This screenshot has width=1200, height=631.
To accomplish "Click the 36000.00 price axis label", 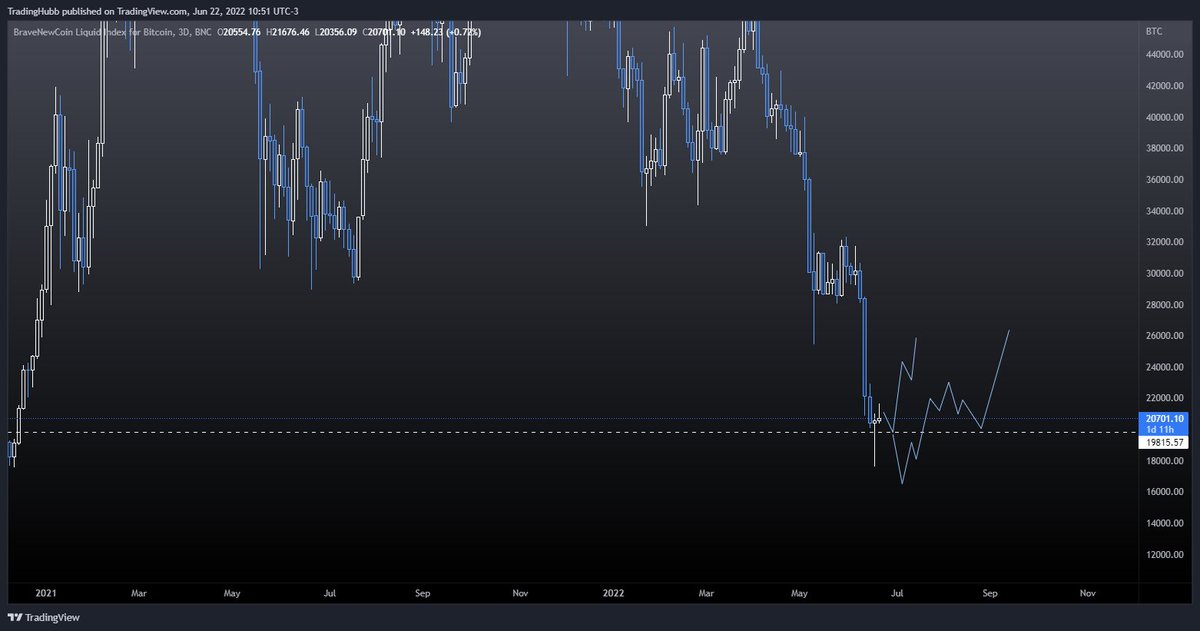I will (1165, 180).
